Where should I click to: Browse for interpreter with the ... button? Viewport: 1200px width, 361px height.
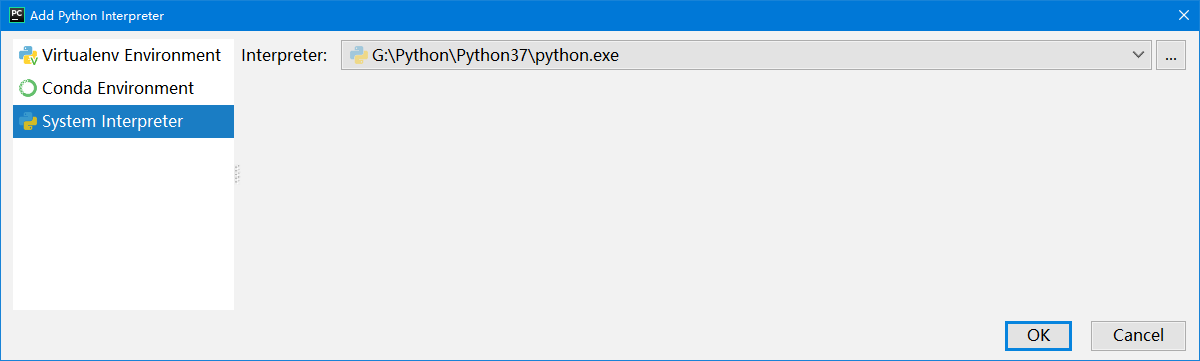[x=1170, y=55]
